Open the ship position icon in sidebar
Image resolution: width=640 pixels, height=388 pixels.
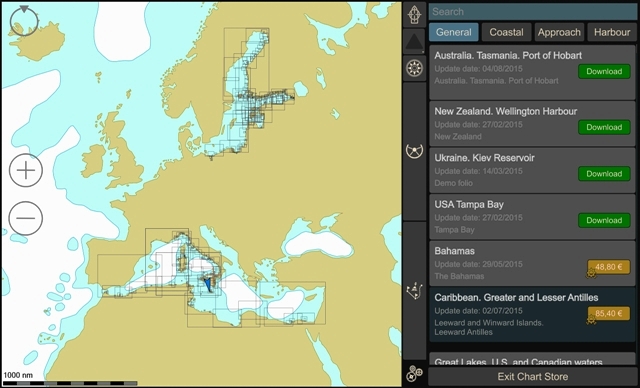coord(415,15)
